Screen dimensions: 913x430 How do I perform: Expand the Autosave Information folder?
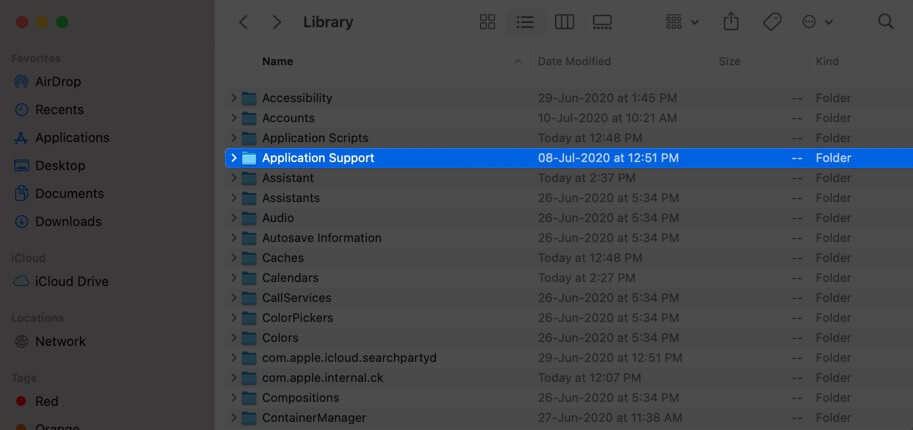(233, 238)
